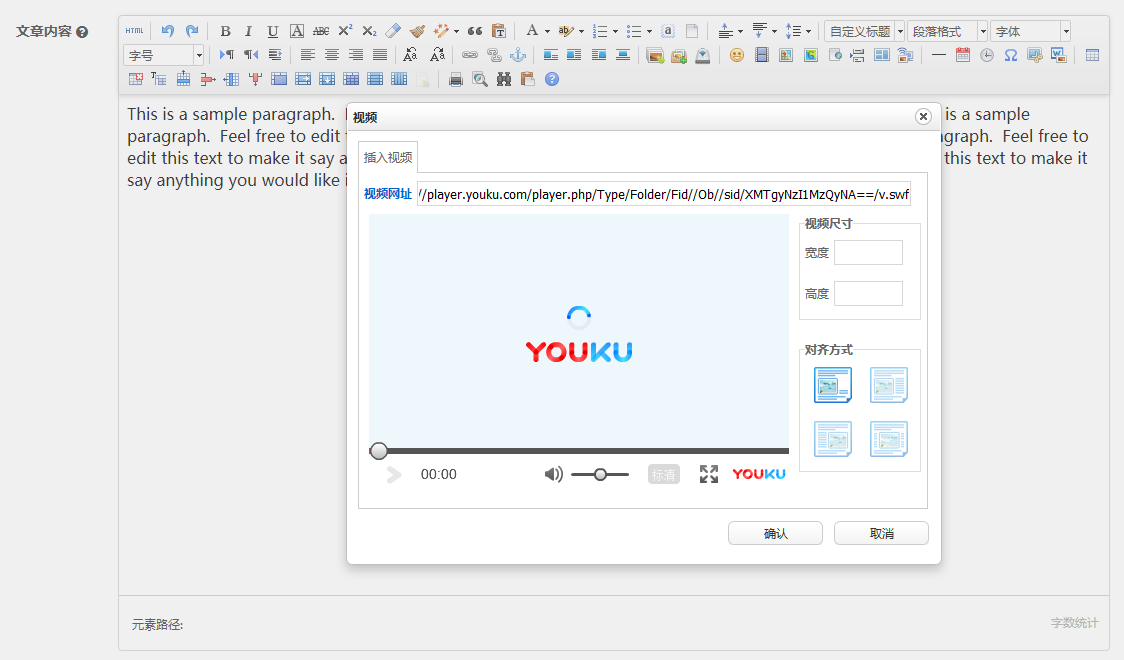1124x660 pixels.
Task: Open editor help question mark icon
Action: coord(551,80)
